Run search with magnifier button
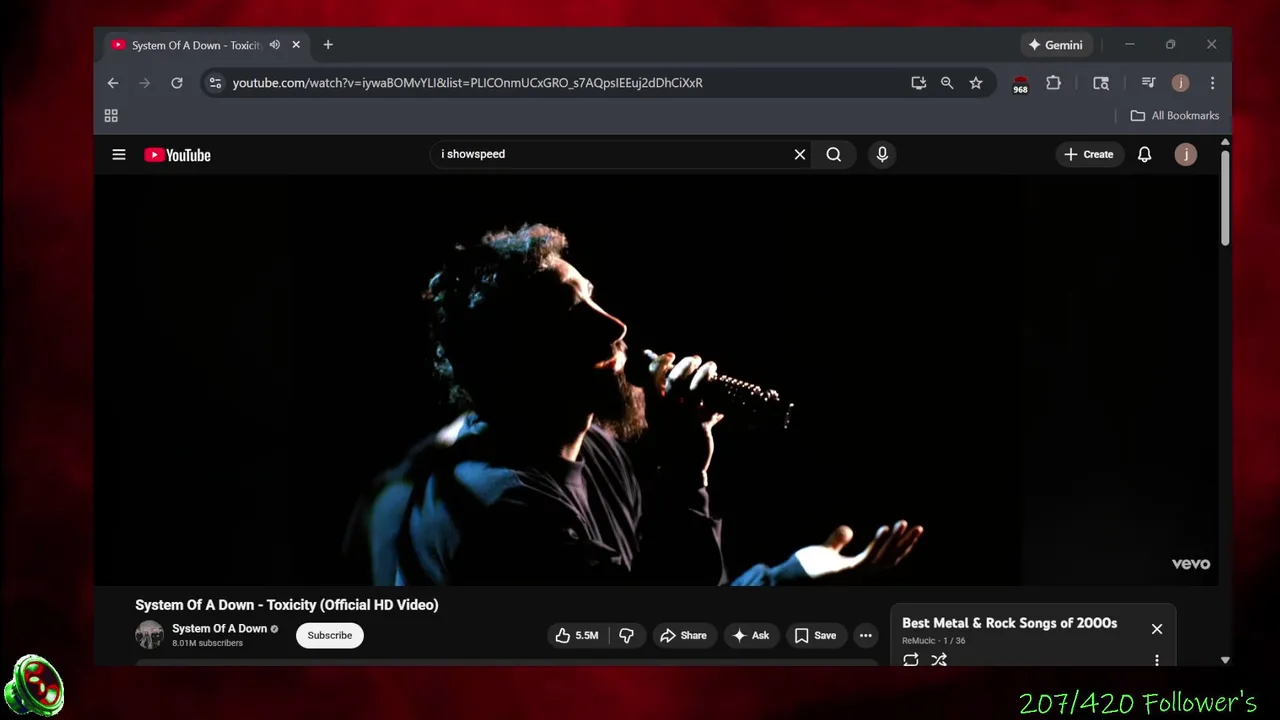The width and height of the screenshot is (1280, 720). (x=834, y=155)
